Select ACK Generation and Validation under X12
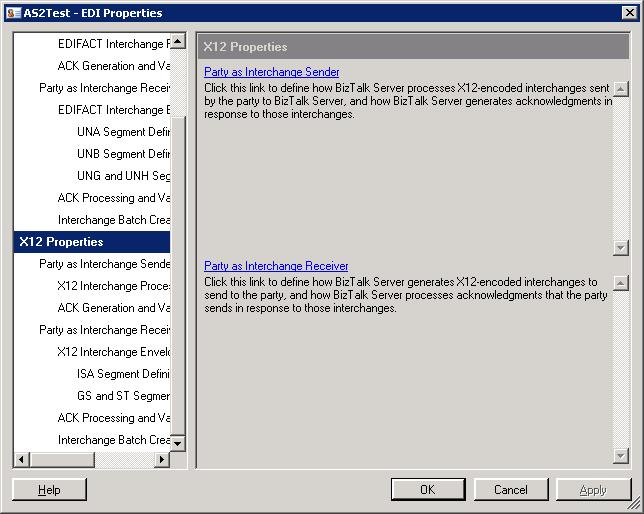 [114, 308]
